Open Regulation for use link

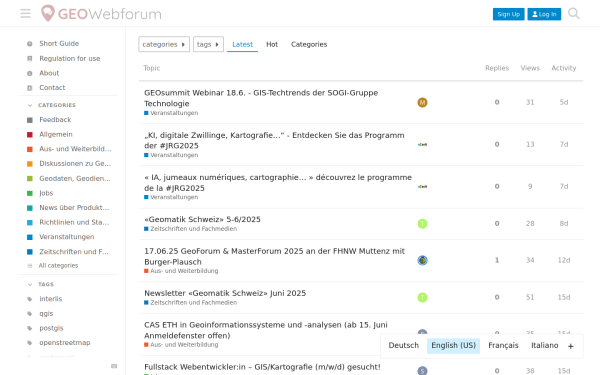tap(70, 59)
